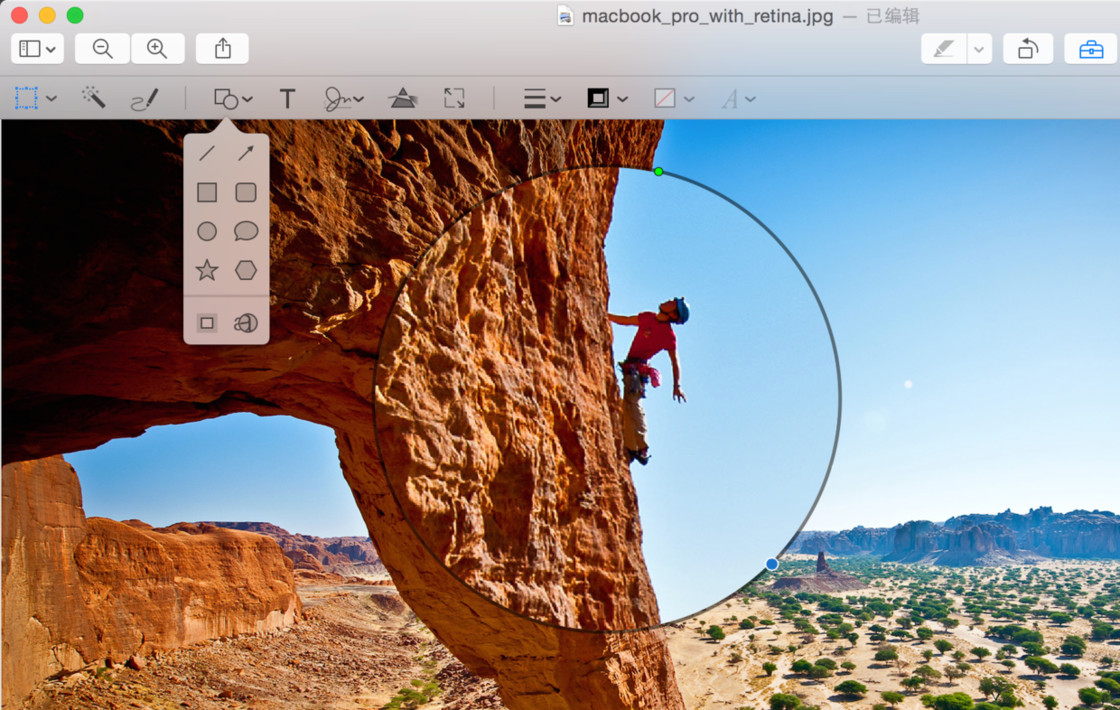This screenshot has height=710, width=1120.
Task: Click the Text tool icon
Action: (287, 99)
